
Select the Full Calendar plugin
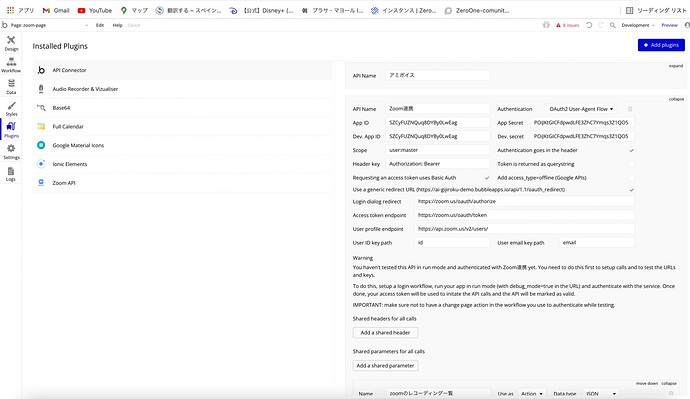[183, 127]
